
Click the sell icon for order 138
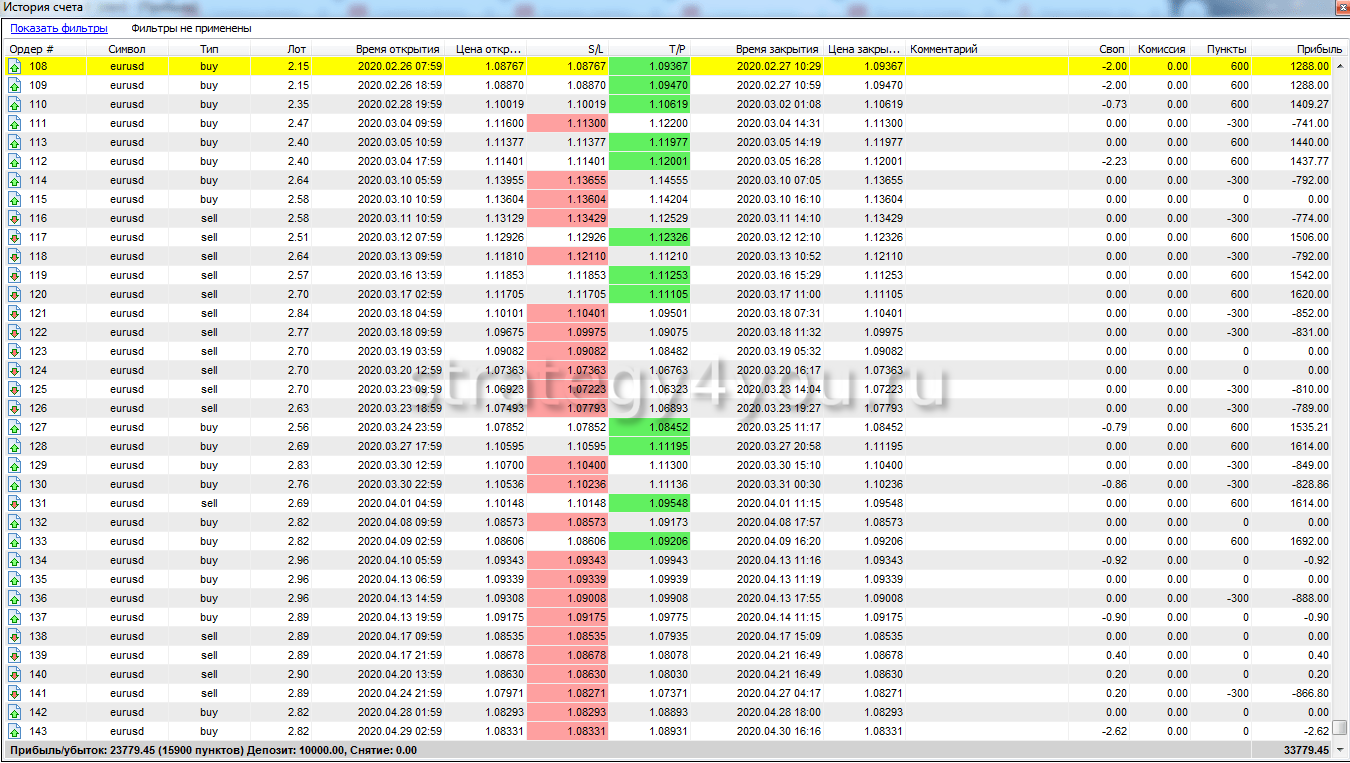coord(15,637)
